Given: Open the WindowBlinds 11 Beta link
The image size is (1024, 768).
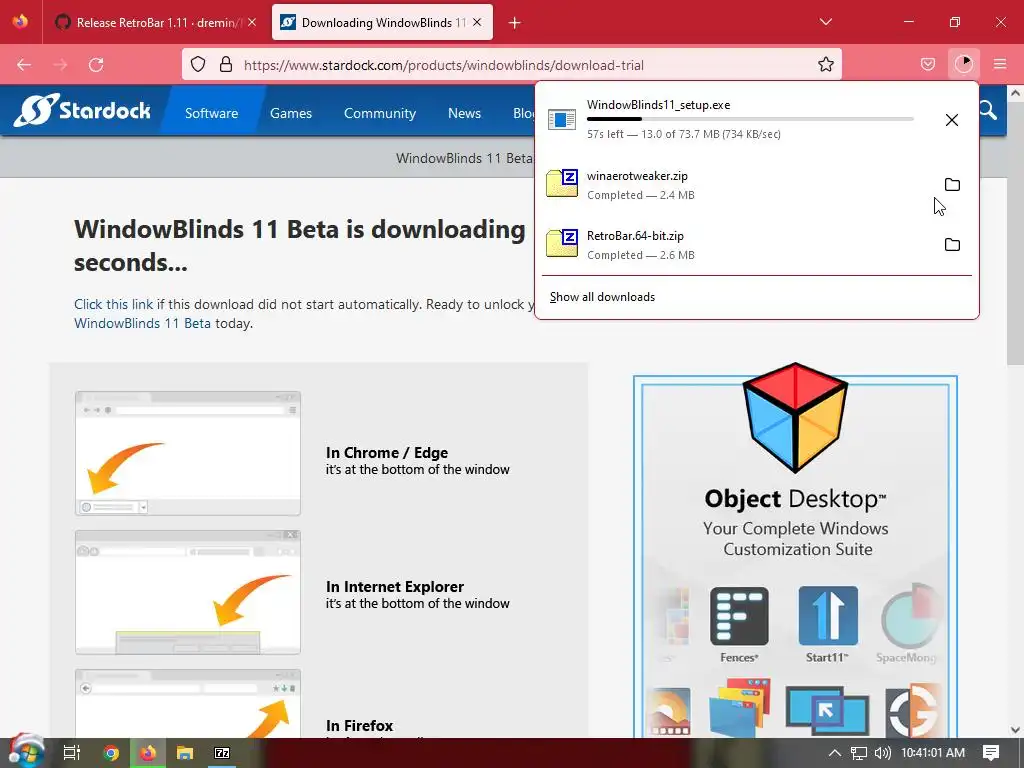Looking at the screenshot, I should pyautogui.click(x=142, y=323).
